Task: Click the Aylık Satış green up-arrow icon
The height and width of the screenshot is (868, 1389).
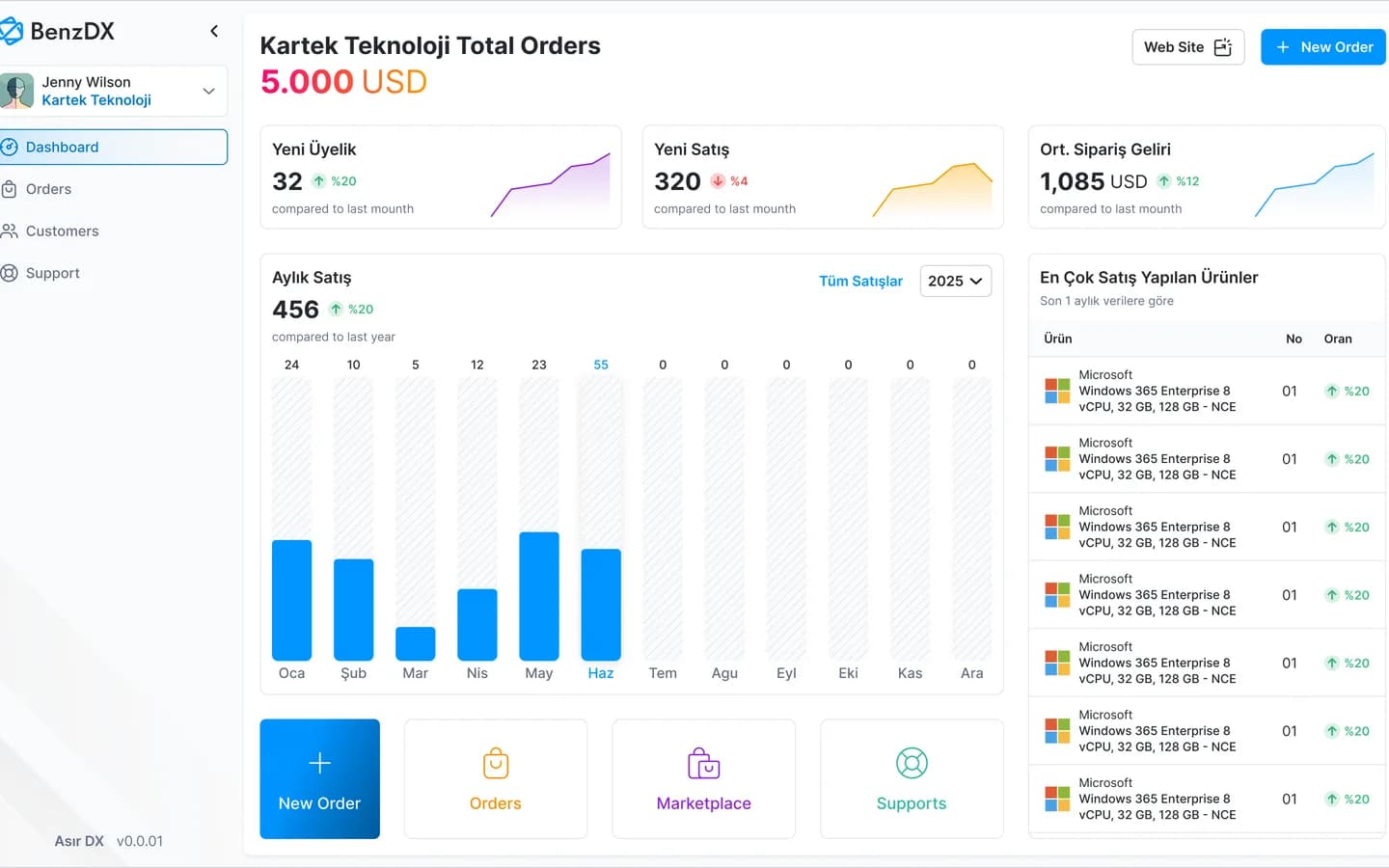Action: pos(336,310)
